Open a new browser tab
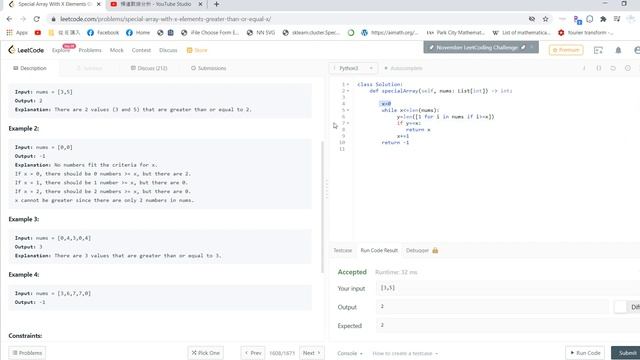This screenshot has height=360, width=640. click(216, 4)
